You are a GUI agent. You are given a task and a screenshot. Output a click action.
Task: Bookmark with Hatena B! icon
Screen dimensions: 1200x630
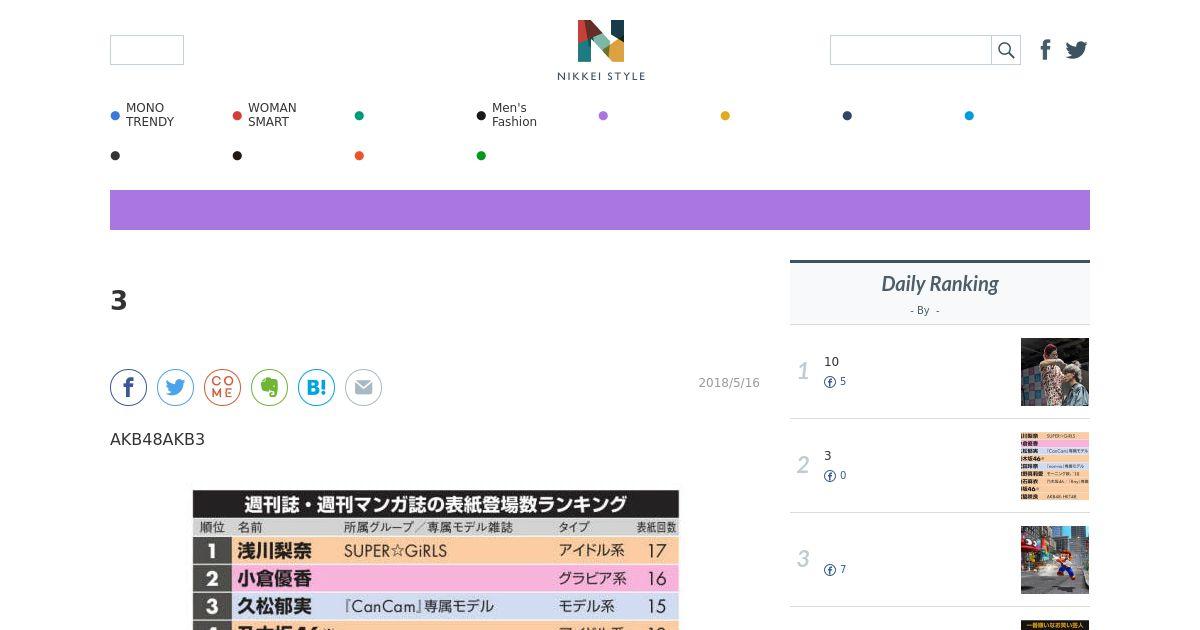tap(316, 387)
